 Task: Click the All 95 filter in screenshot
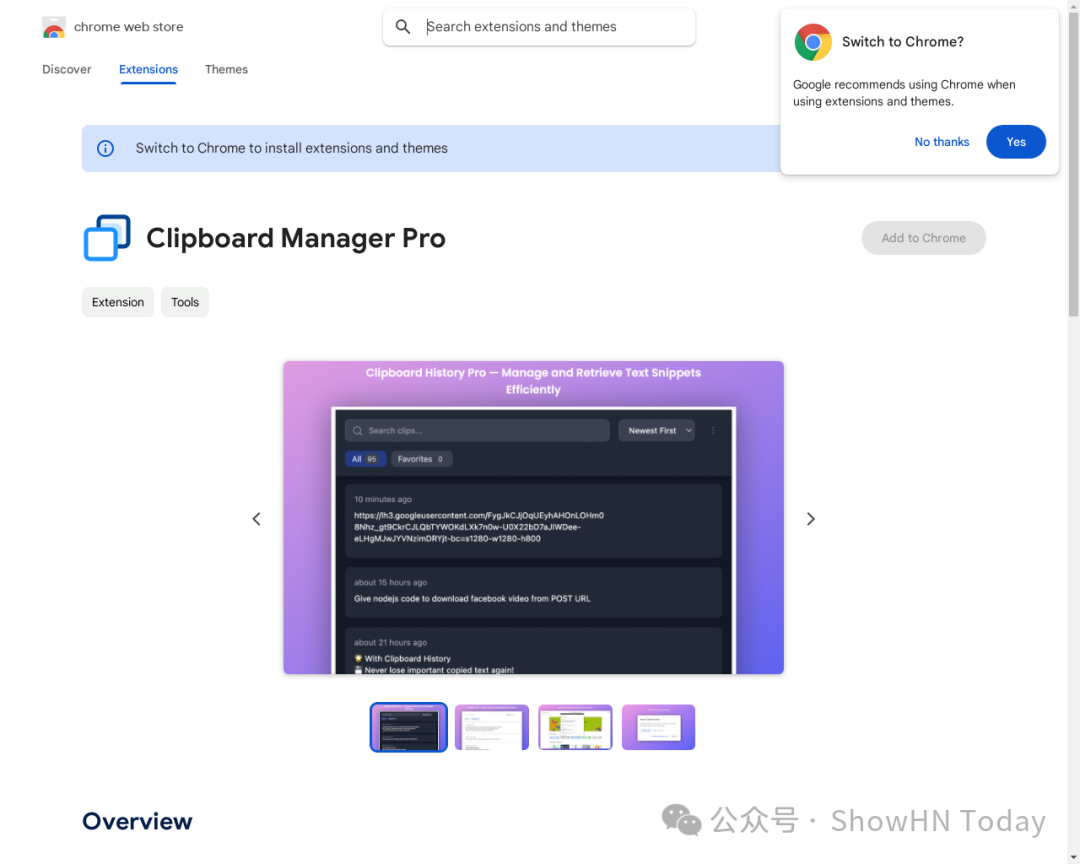pos(365,459)
